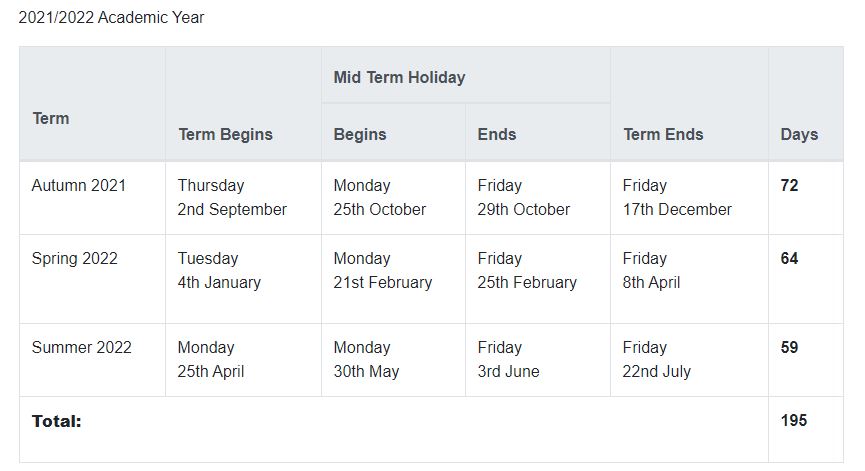Click the "Mid Term Holiday" header cell
This screenshot has height=471, width=865.
pos(399,77)
